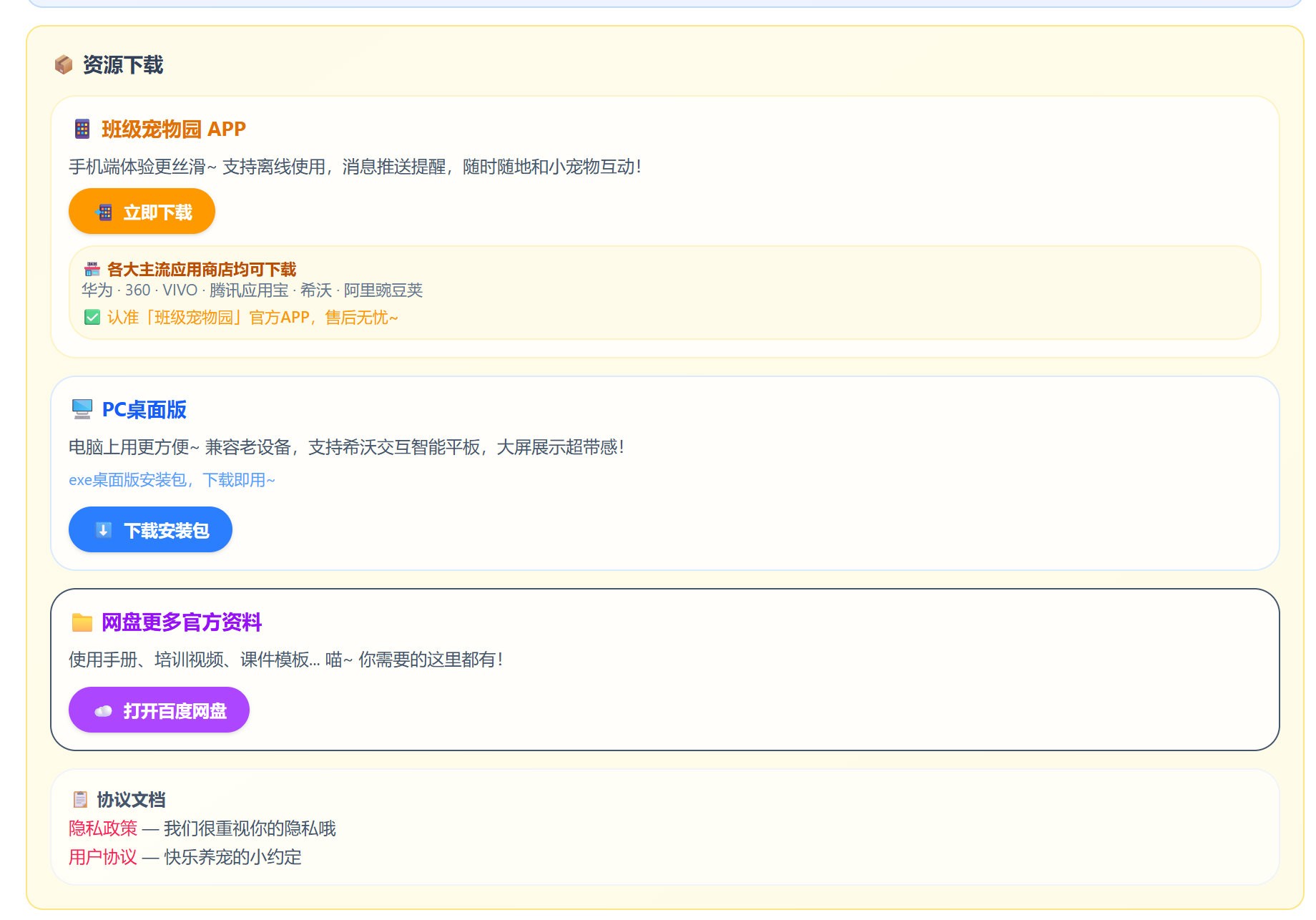
Task: Click the clipboard icon beside 协议文档
Action: (x=81, y=799)
